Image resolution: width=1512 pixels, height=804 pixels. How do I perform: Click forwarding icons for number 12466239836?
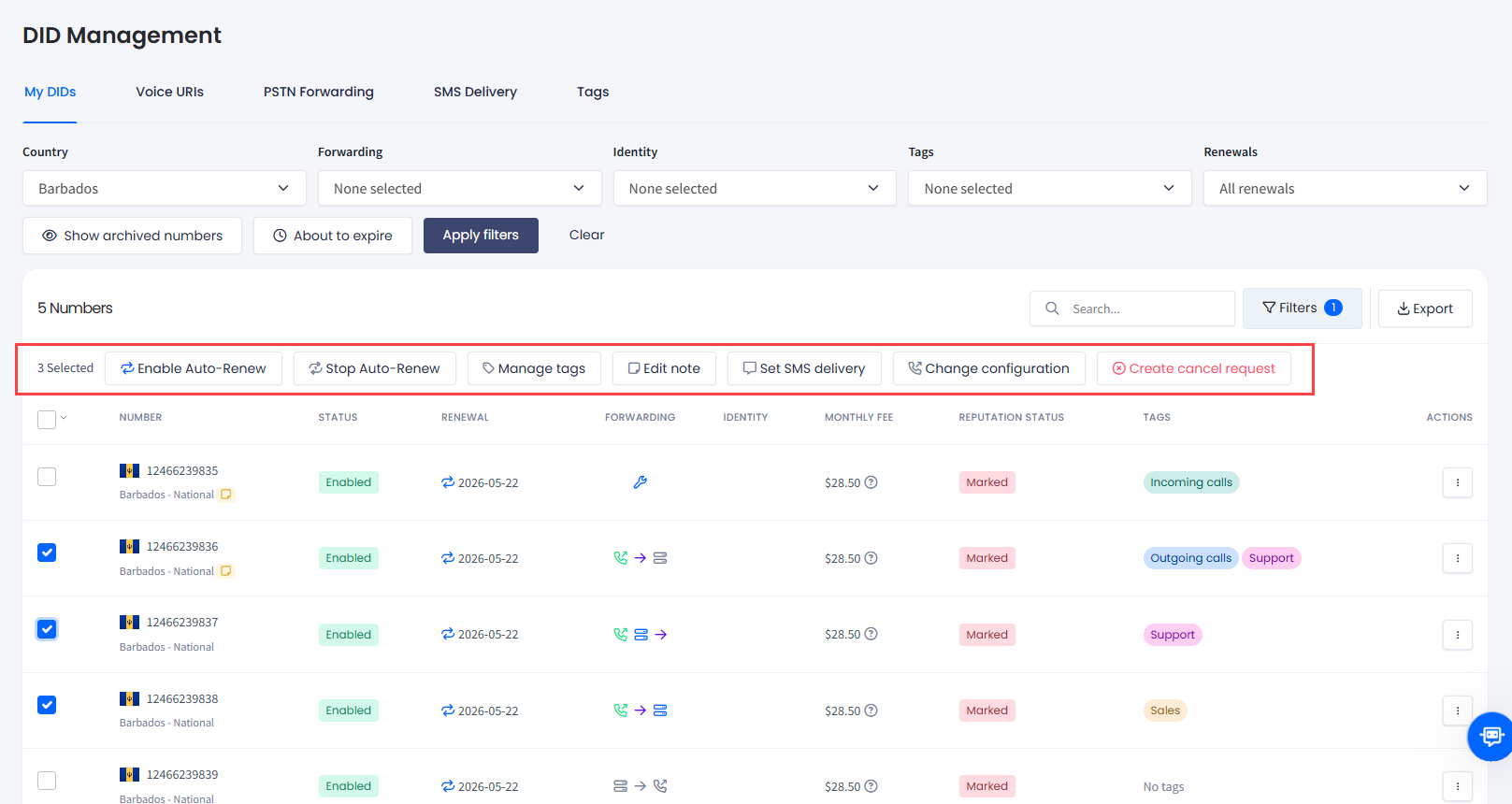pos(641,558)
